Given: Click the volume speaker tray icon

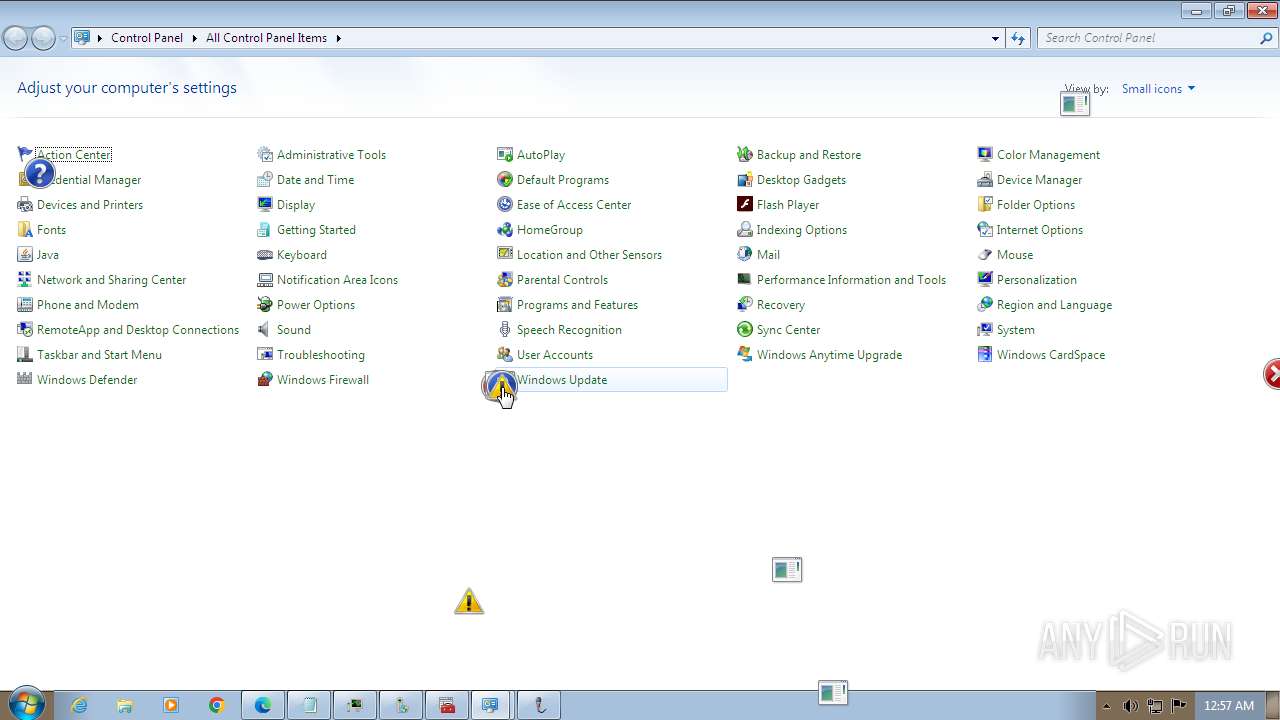Looking at the screenshot, I should click(x=1130, y=706).
